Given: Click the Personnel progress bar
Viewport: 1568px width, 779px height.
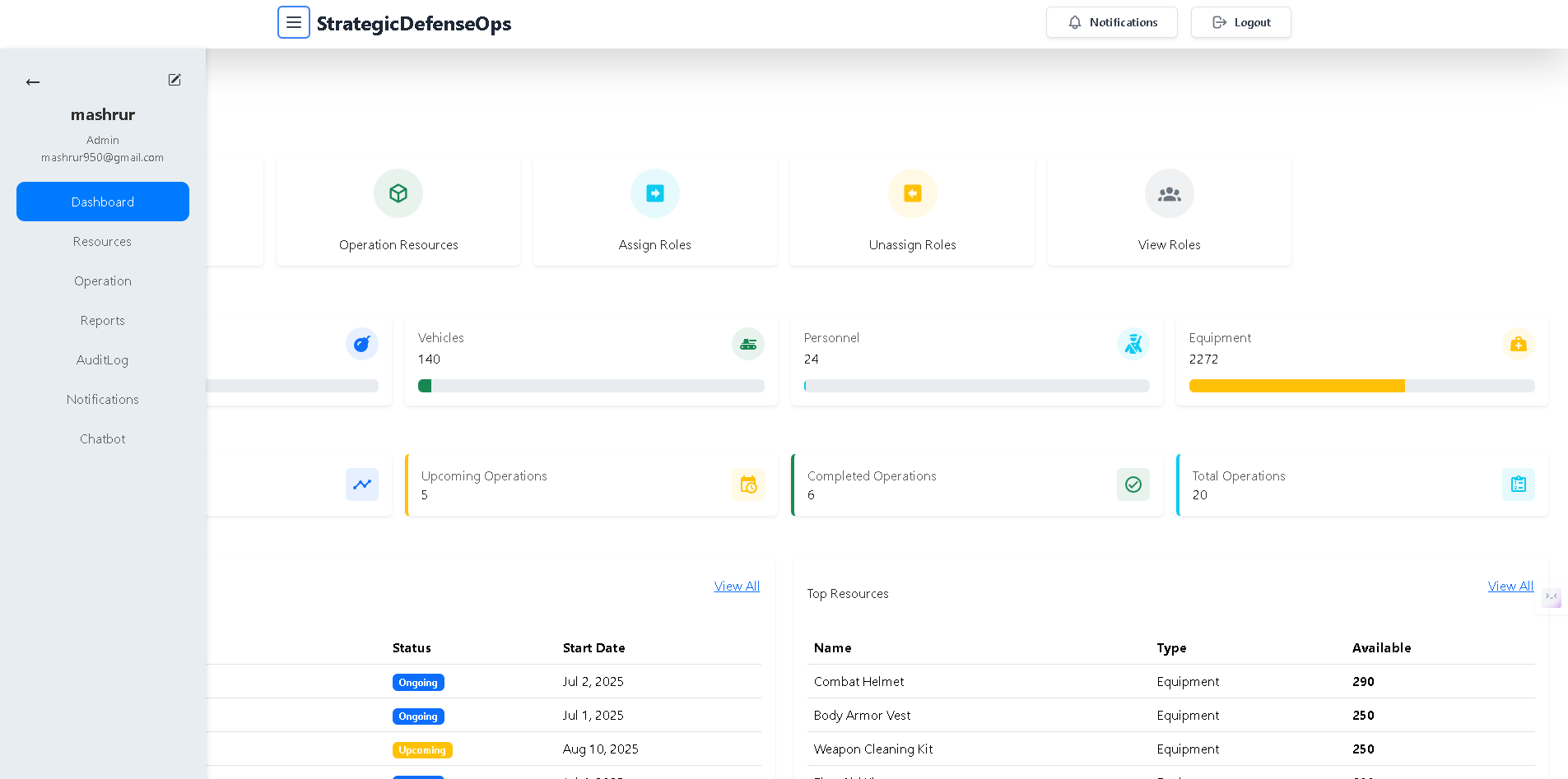Looking at the screenshot, I should (977, 386).
